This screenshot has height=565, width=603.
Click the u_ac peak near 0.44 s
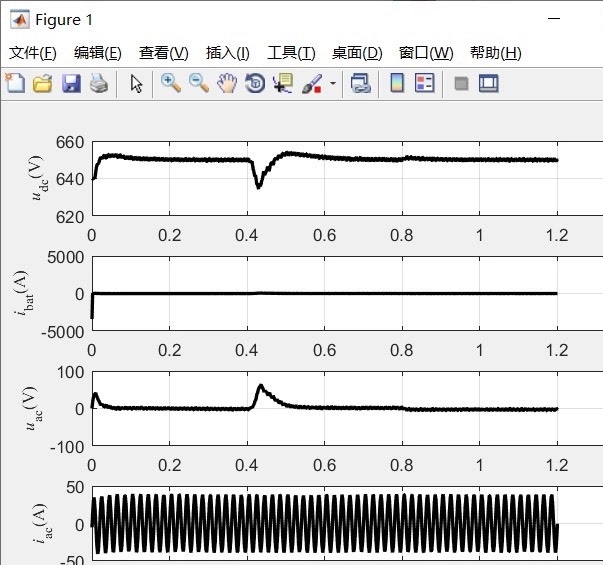tap(261, 387)
